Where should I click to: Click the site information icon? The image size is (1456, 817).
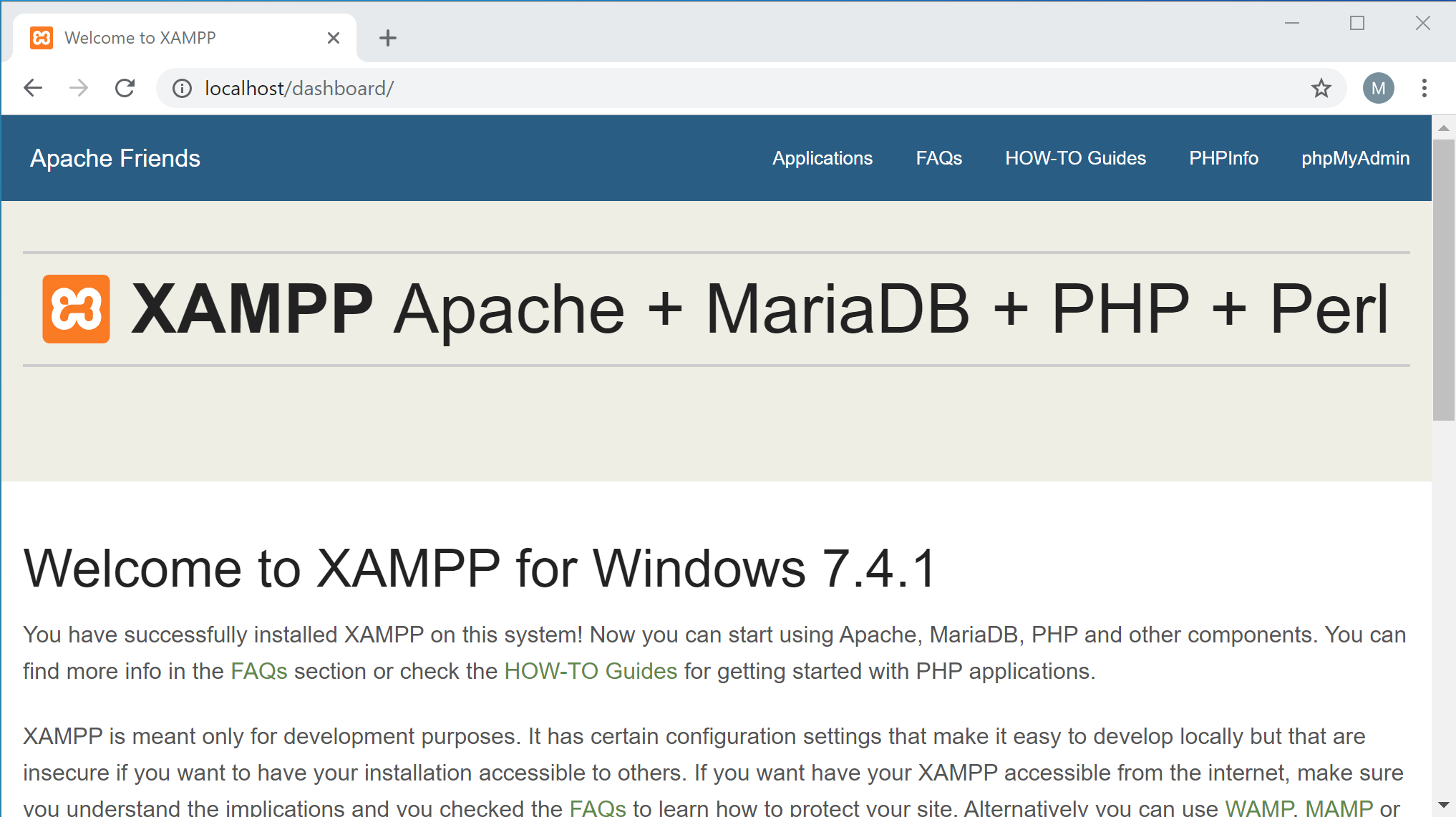[182, 88]
